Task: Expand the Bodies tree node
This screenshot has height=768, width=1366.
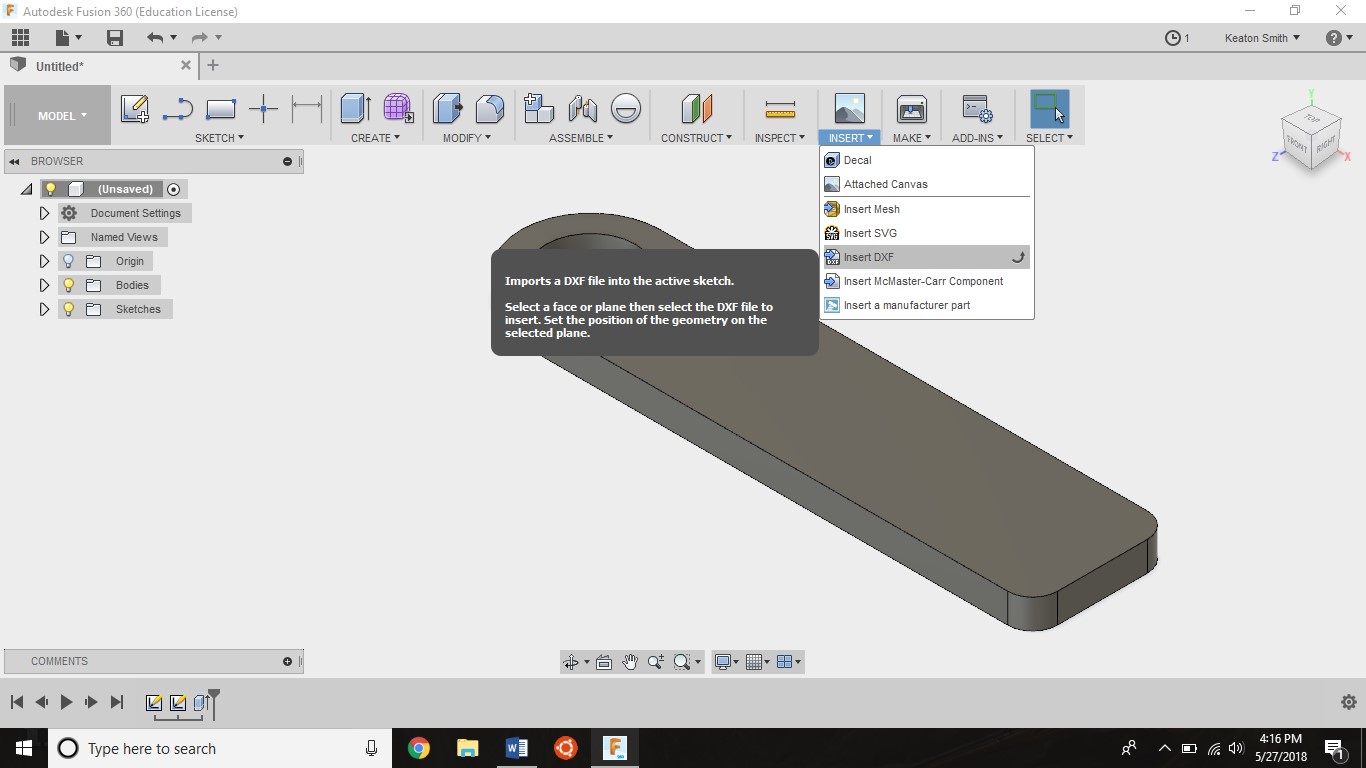Action: pyautogui.click(x=44, y=285)
